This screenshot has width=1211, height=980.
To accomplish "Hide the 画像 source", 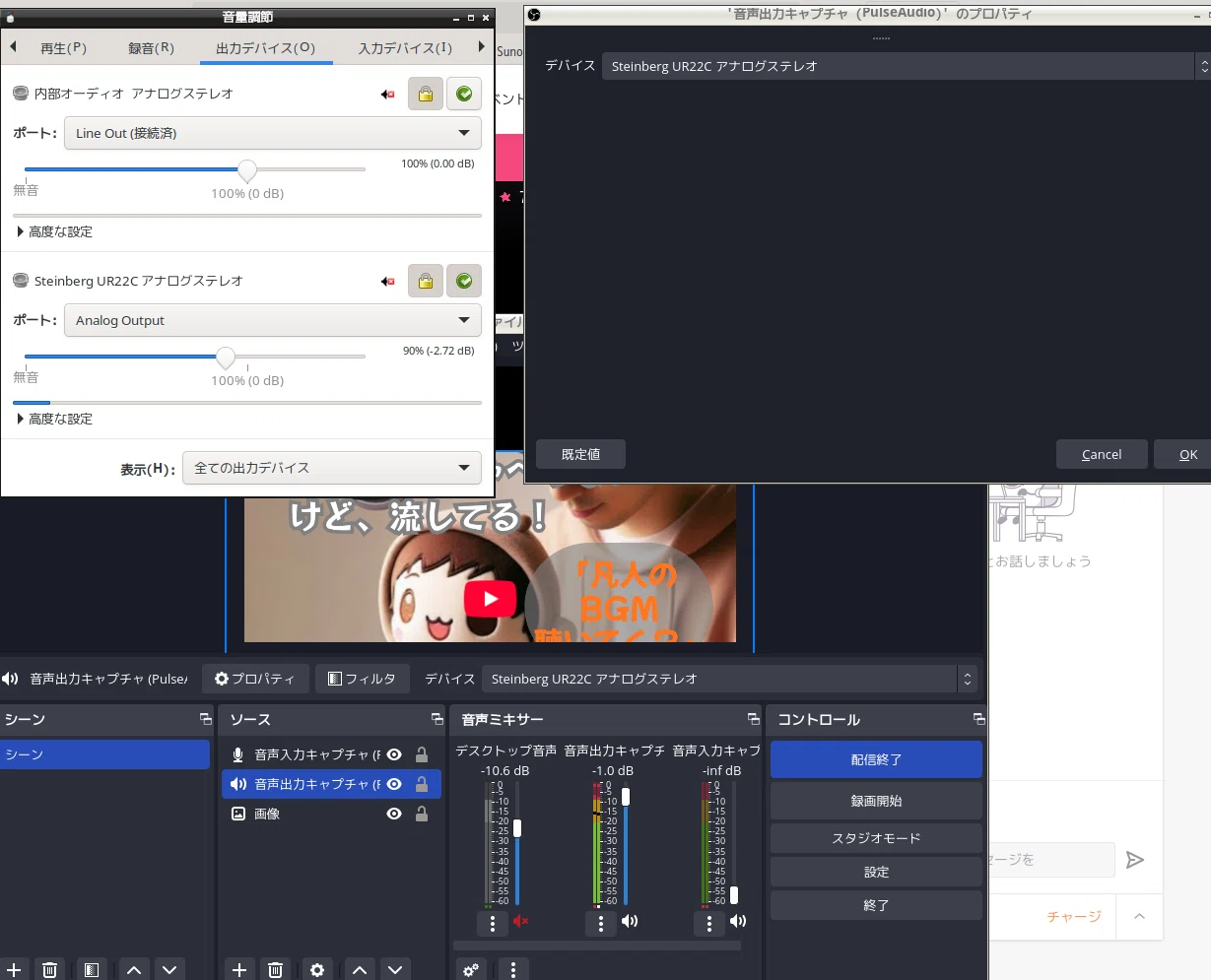I will coord(394,814).
